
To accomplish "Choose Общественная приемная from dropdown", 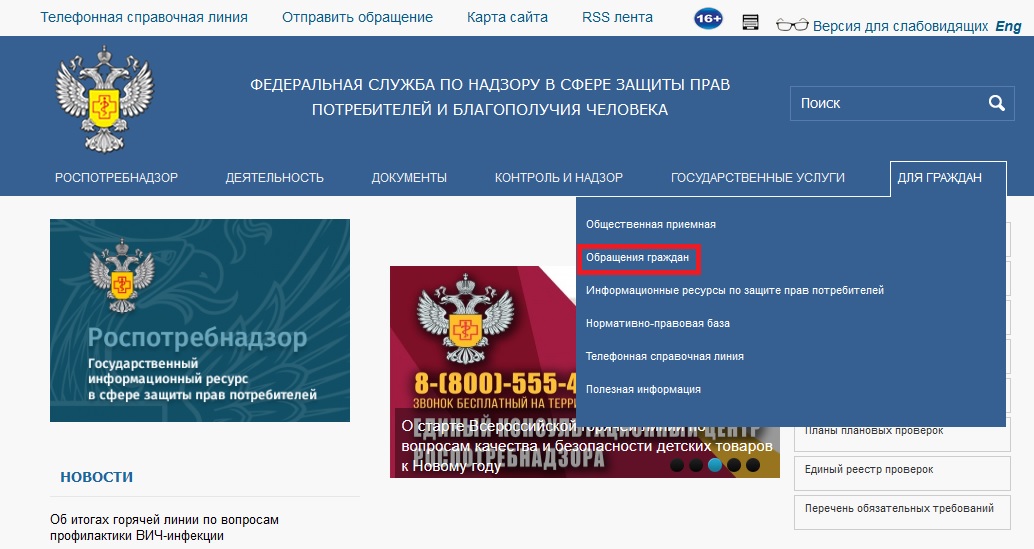I will point(651,224).
